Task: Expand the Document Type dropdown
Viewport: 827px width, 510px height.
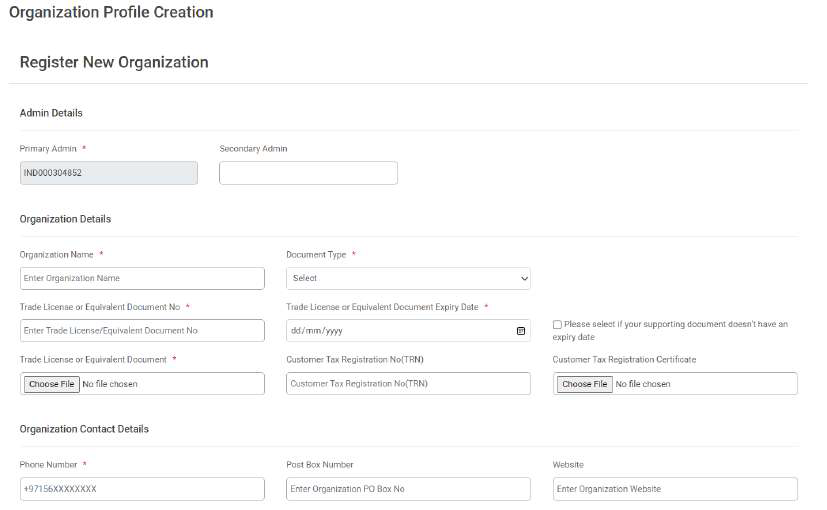Action: 408,278
